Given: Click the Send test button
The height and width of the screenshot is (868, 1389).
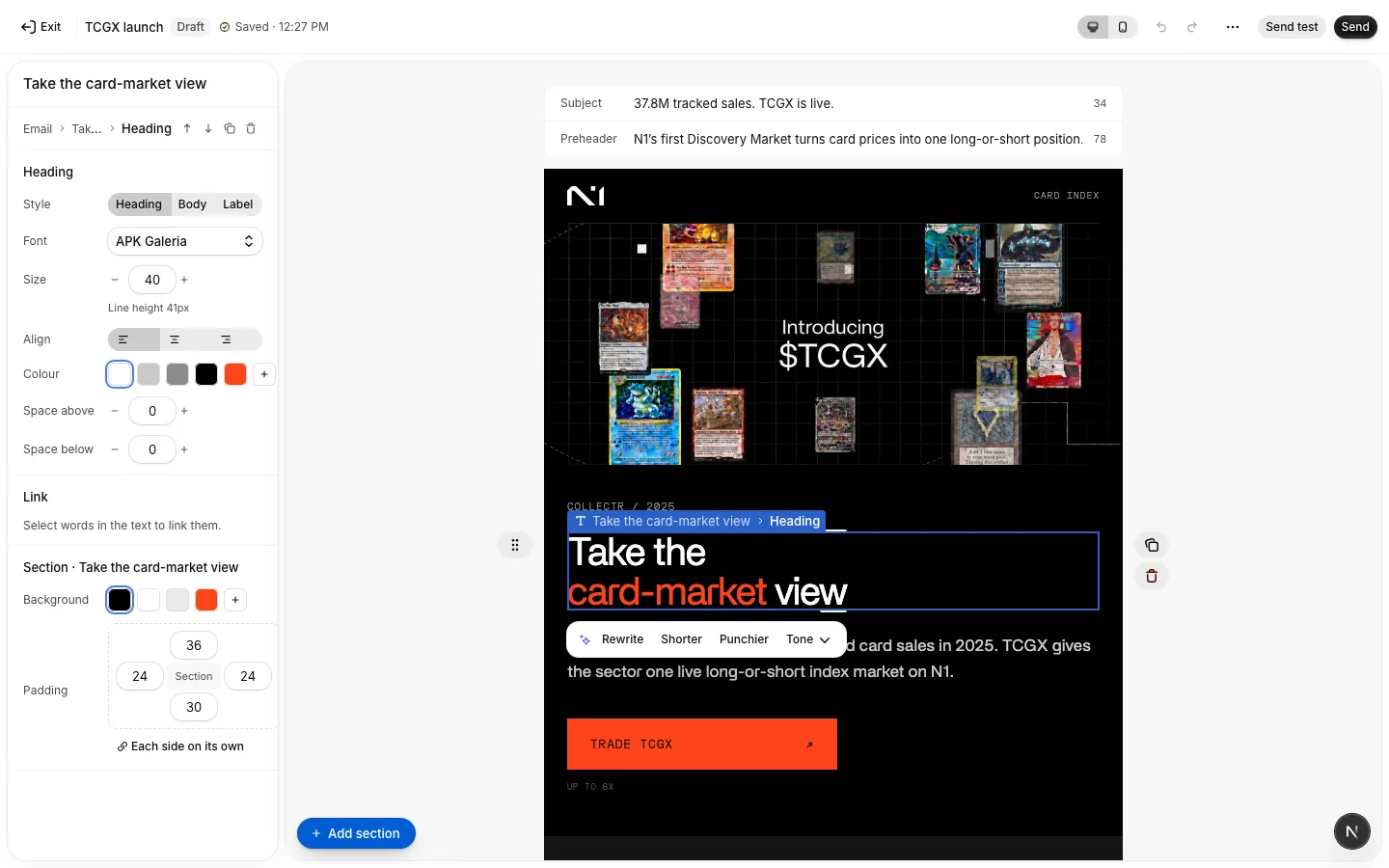Looking at the screenshot, I should point(1292,27).
